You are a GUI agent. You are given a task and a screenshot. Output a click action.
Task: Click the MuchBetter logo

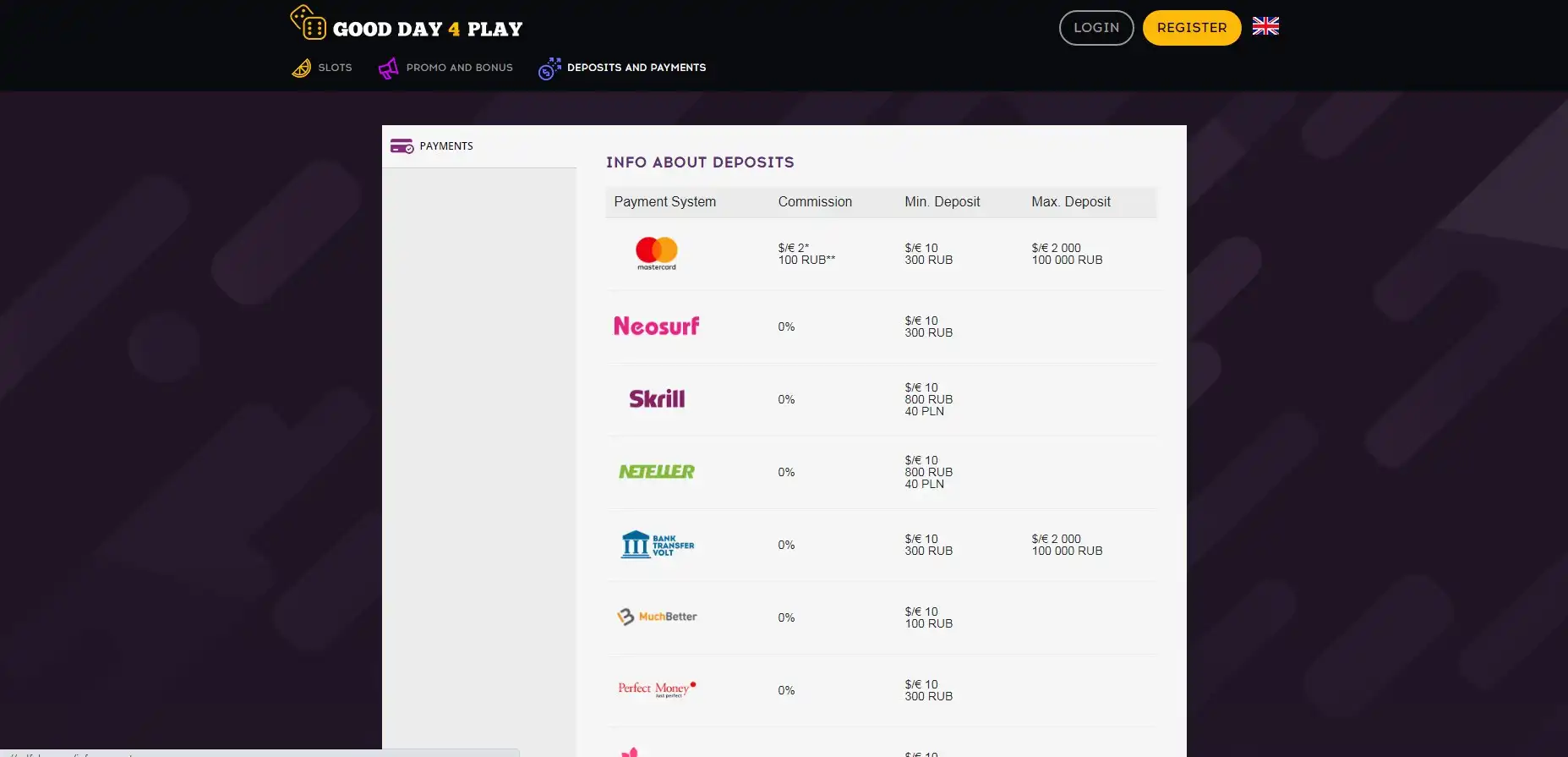pos(657,617)
